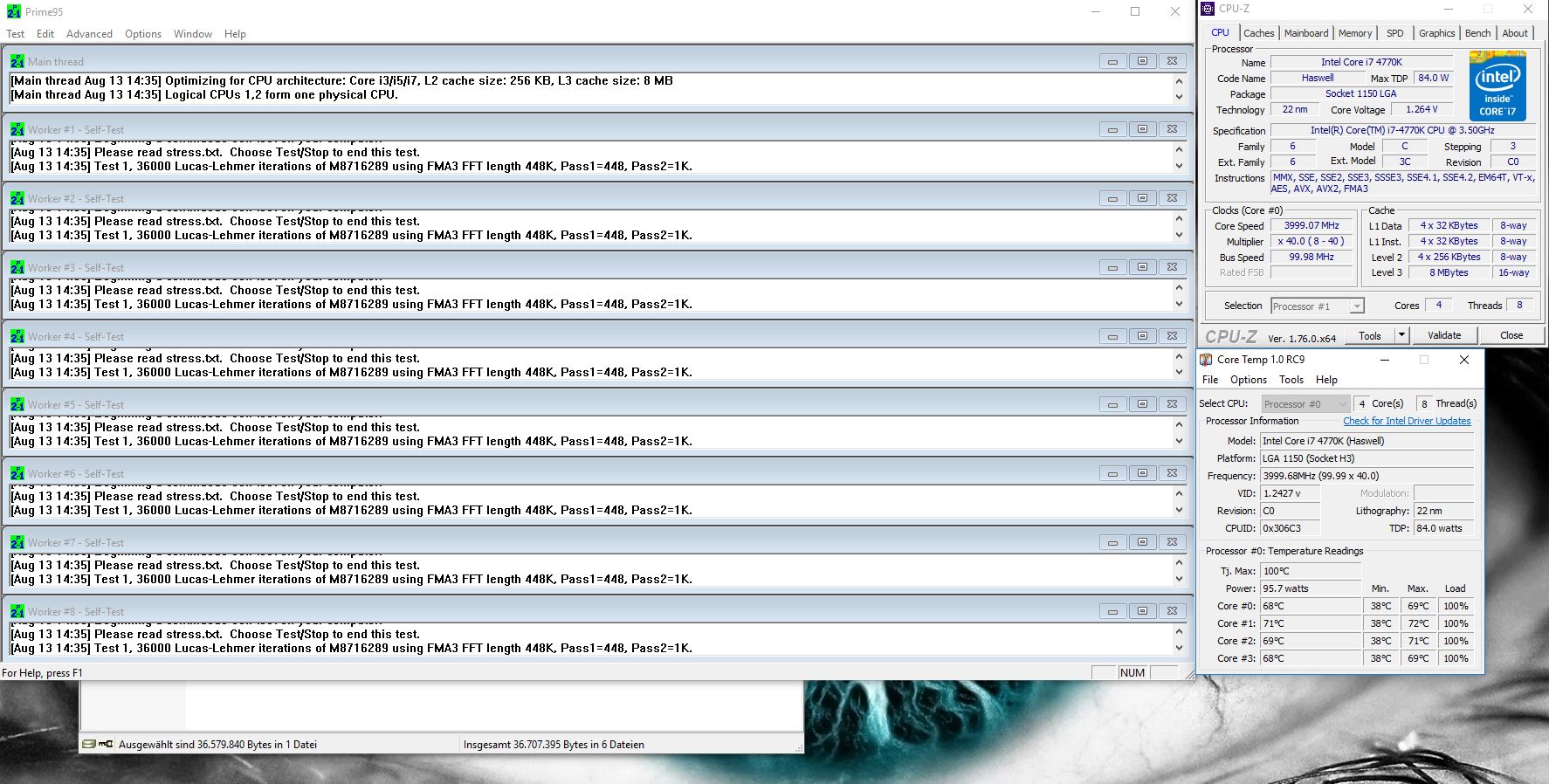Click the Worker #6 window icon
Screen dimensions: 1549x784
coord(17,473)
